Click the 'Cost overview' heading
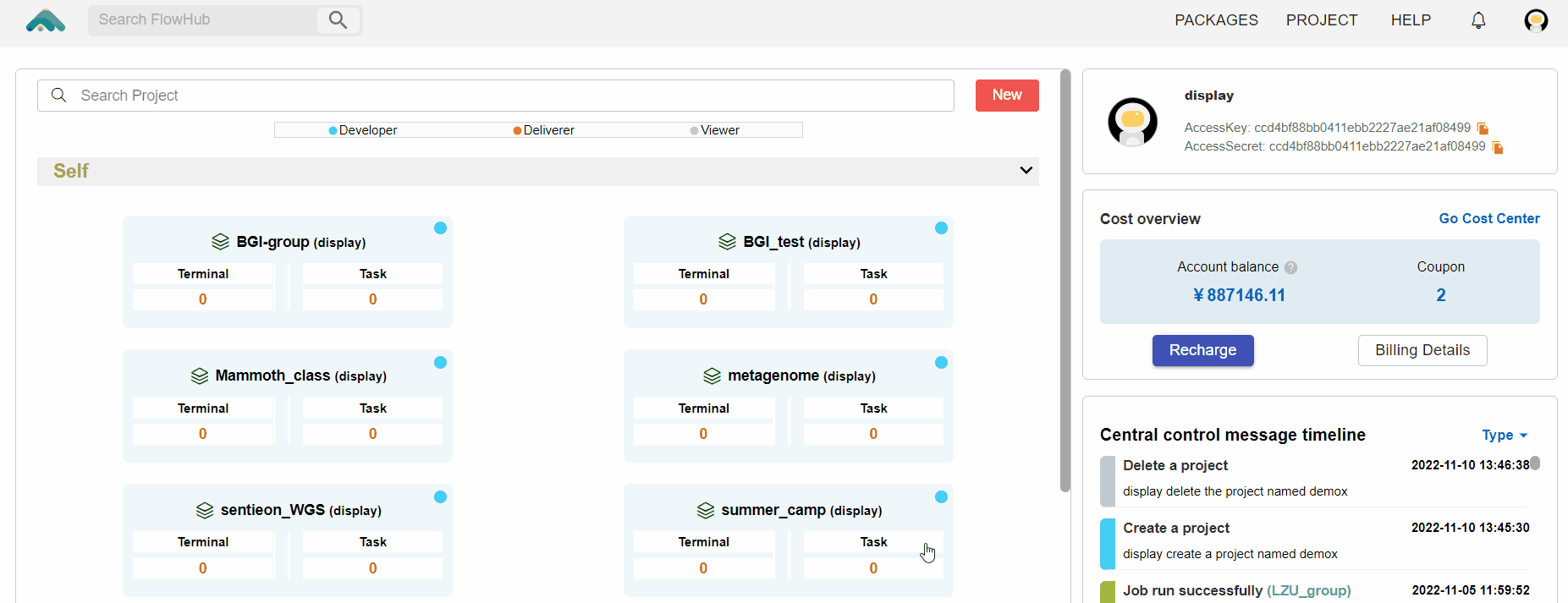The image size is (1568, 603). (x=1150, y=219)
